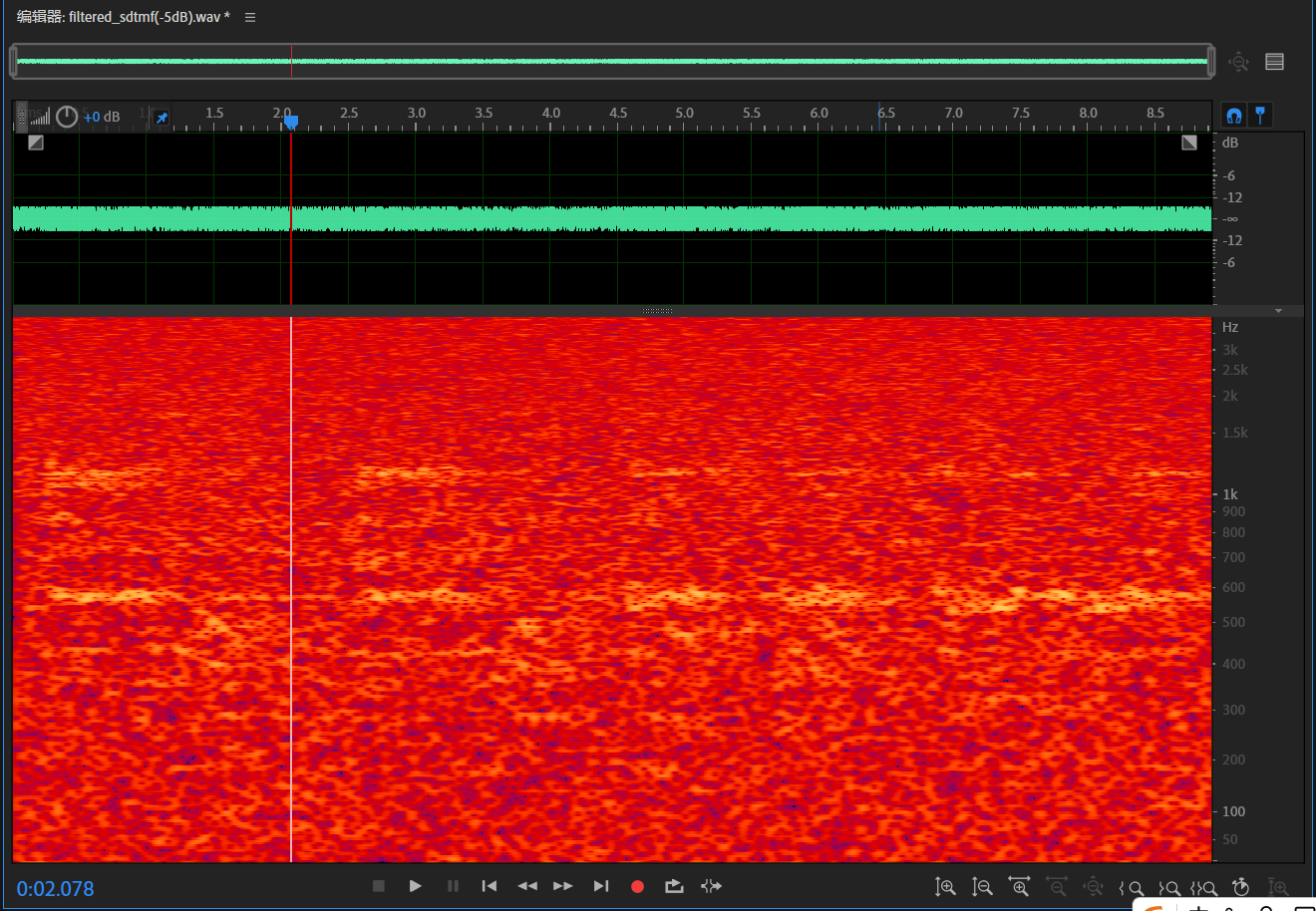Rewind the audio
This screenshot has width=1316, height=911.
pyautogui.click(x=527, y=886)
